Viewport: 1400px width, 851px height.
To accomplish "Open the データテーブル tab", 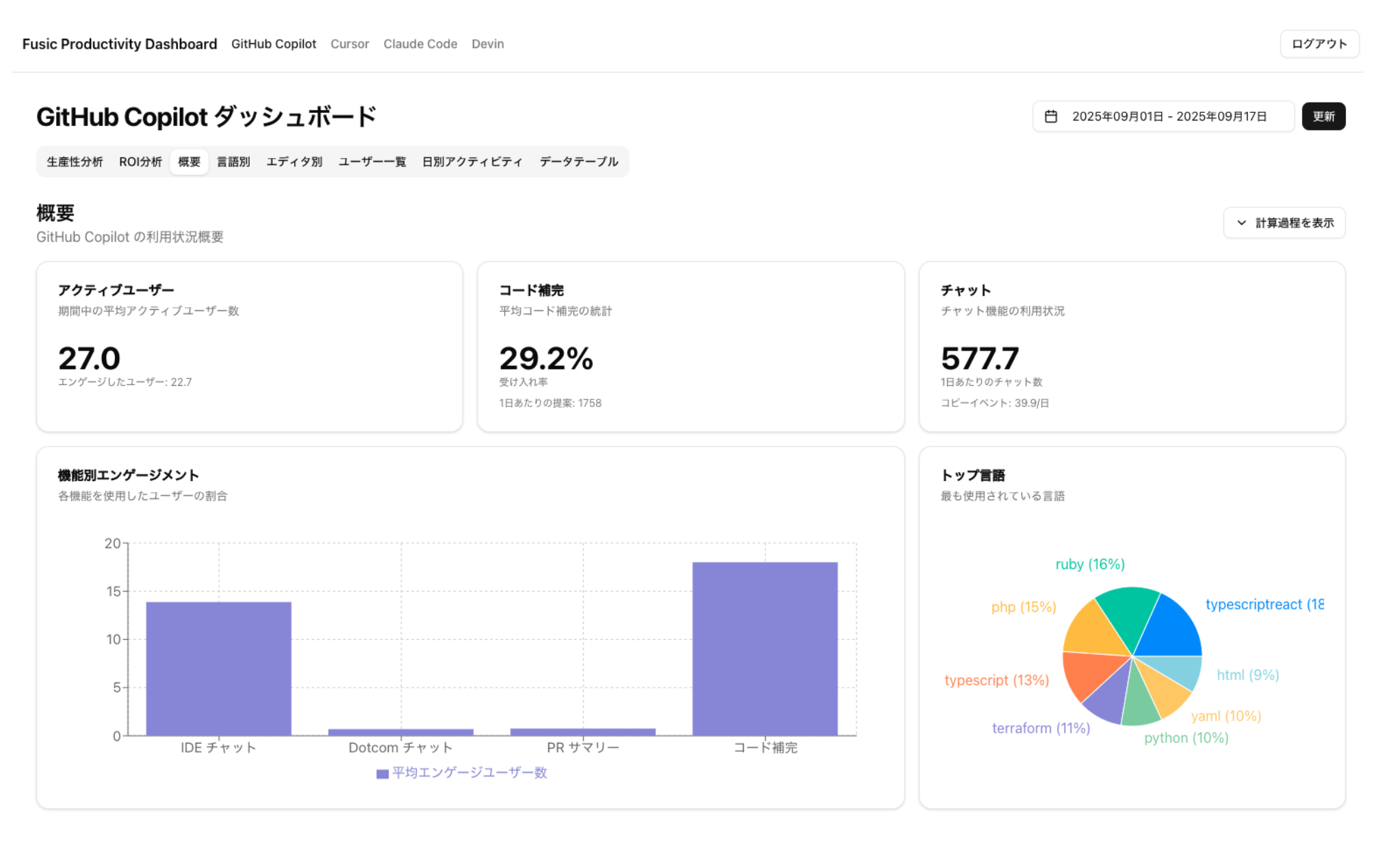I will point(579,162).
